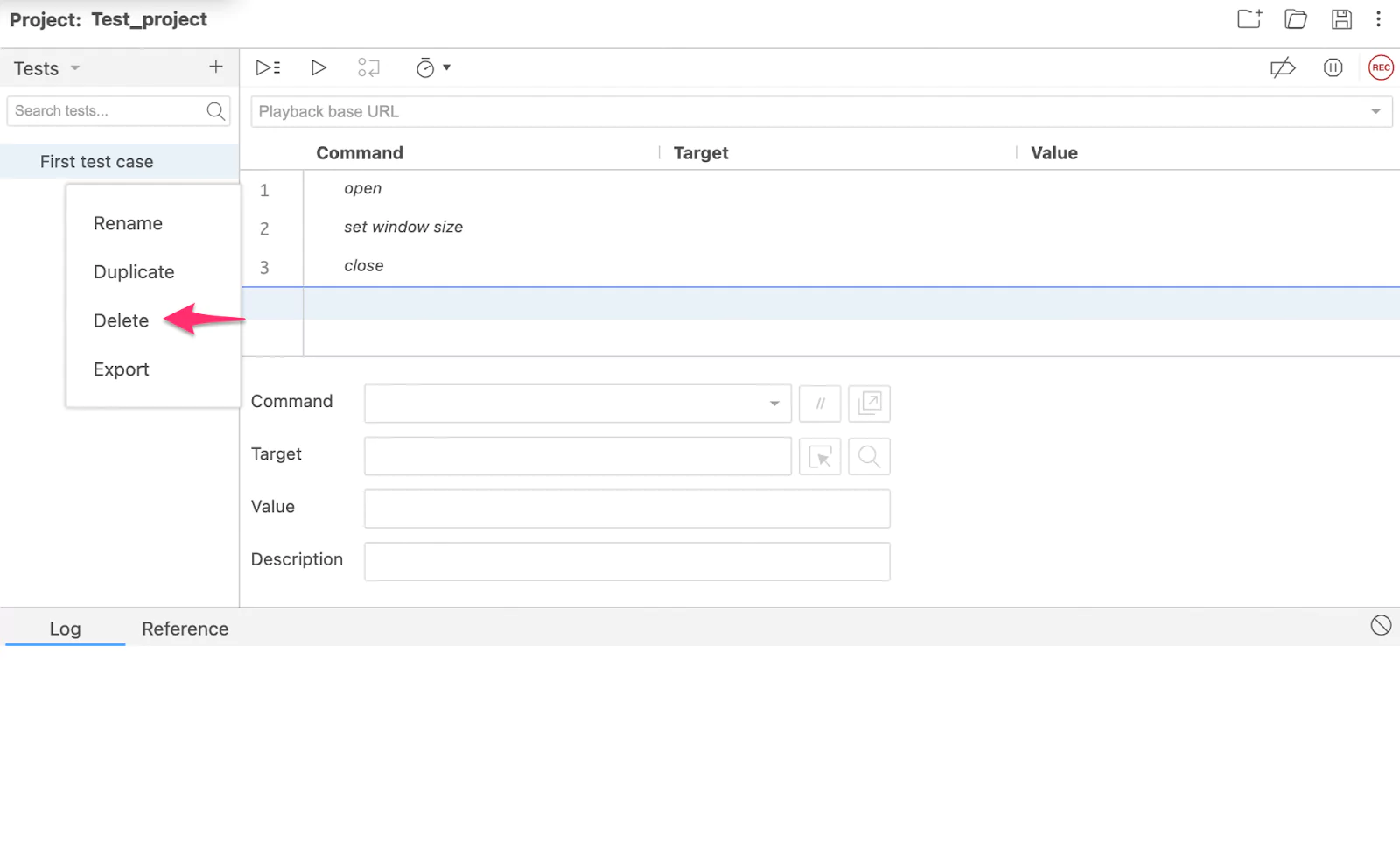The height and width of the screenshot is (864, 1400).
Task: Step over the current command
Action: click(x=368, y=67)
